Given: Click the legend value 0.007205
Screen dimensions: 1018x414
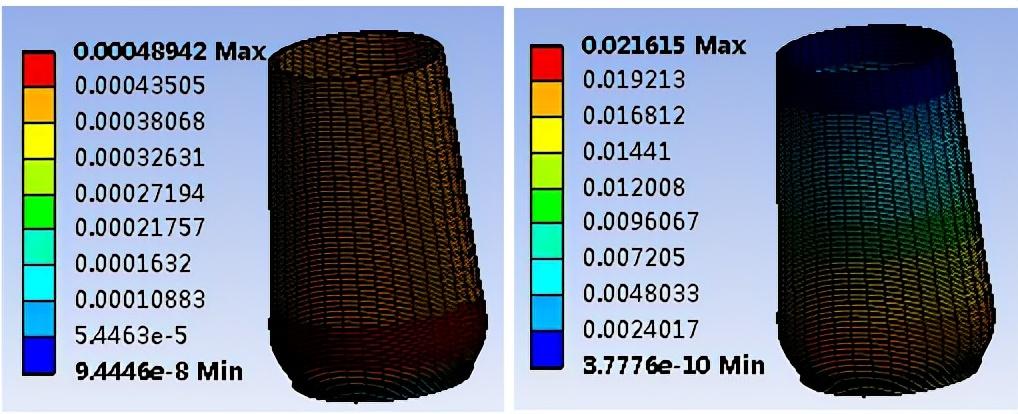Looking at the screenshot, I should (x=633, y=258).
